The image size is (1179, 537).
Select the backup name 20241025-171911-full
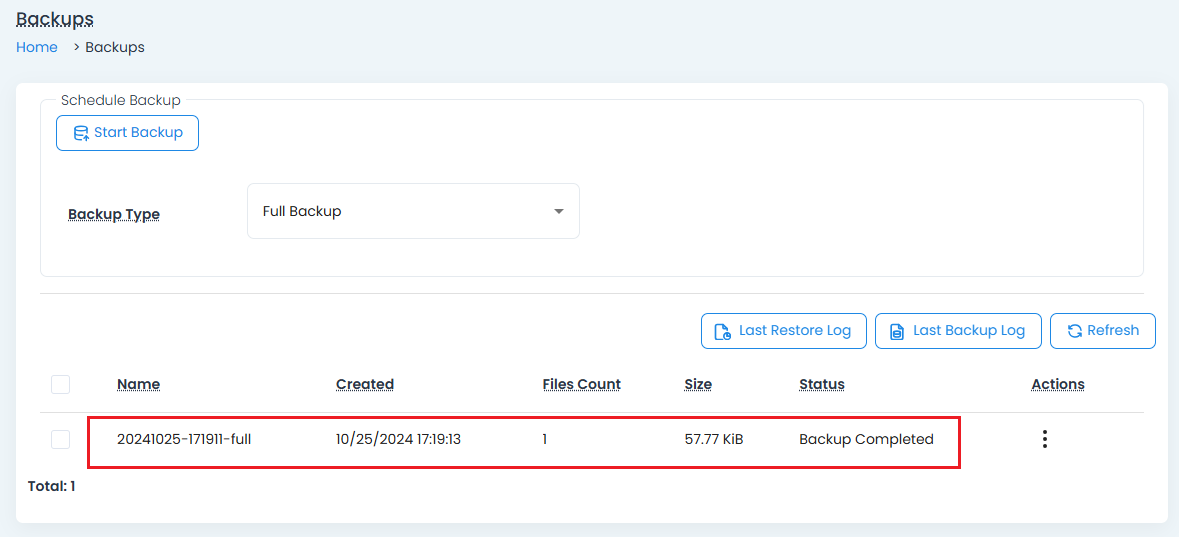click(x=184, y=439)
